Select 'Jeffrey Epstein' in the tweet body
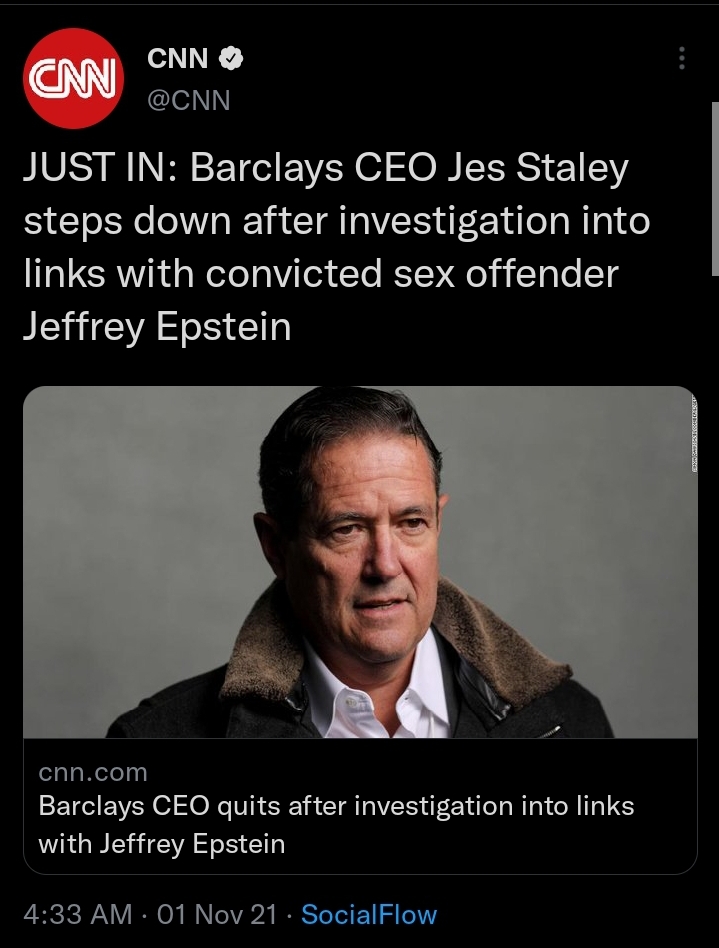 (157, 325)
